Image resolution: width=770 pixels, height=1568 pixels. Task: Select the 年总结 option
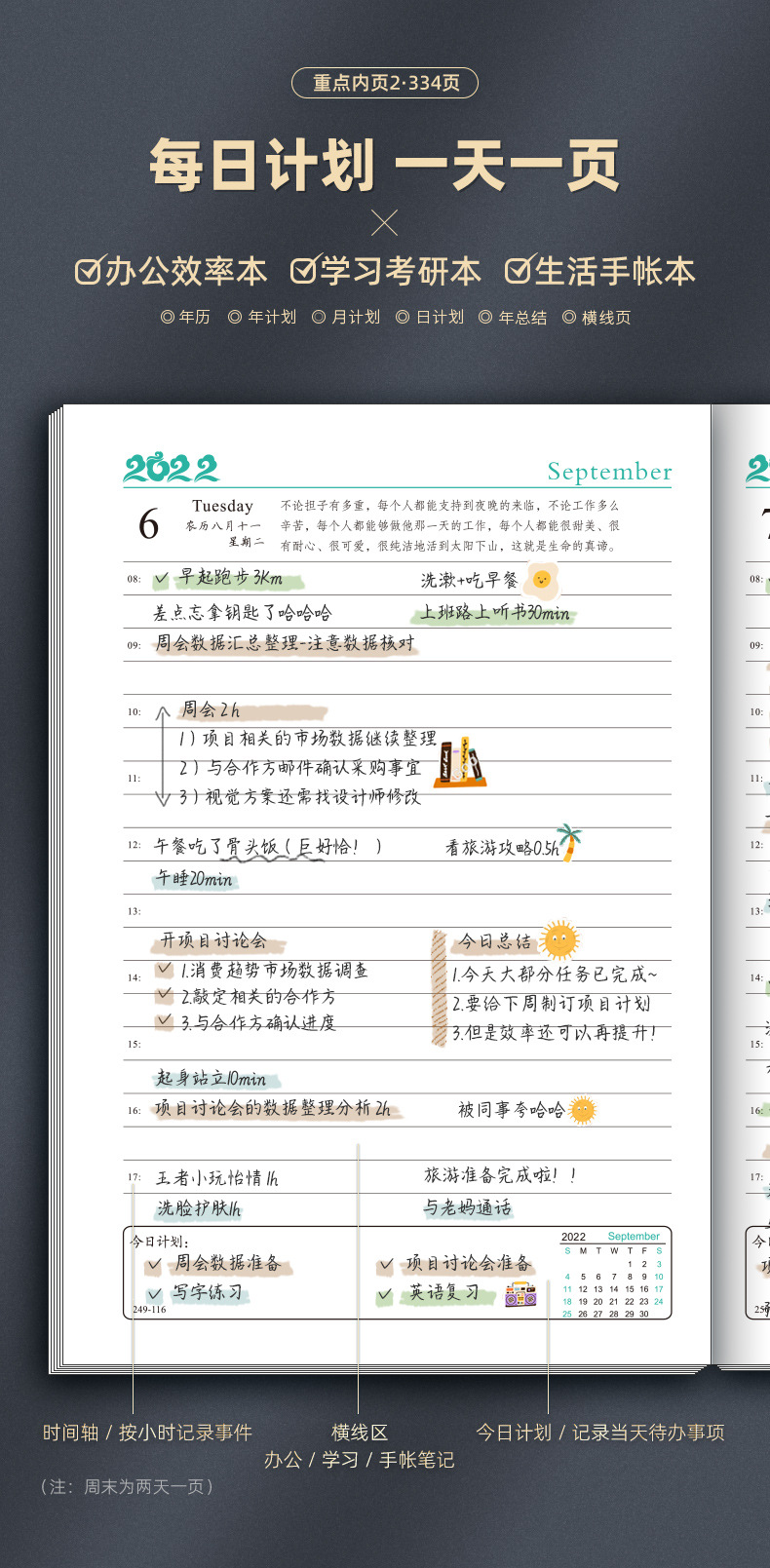513,317
